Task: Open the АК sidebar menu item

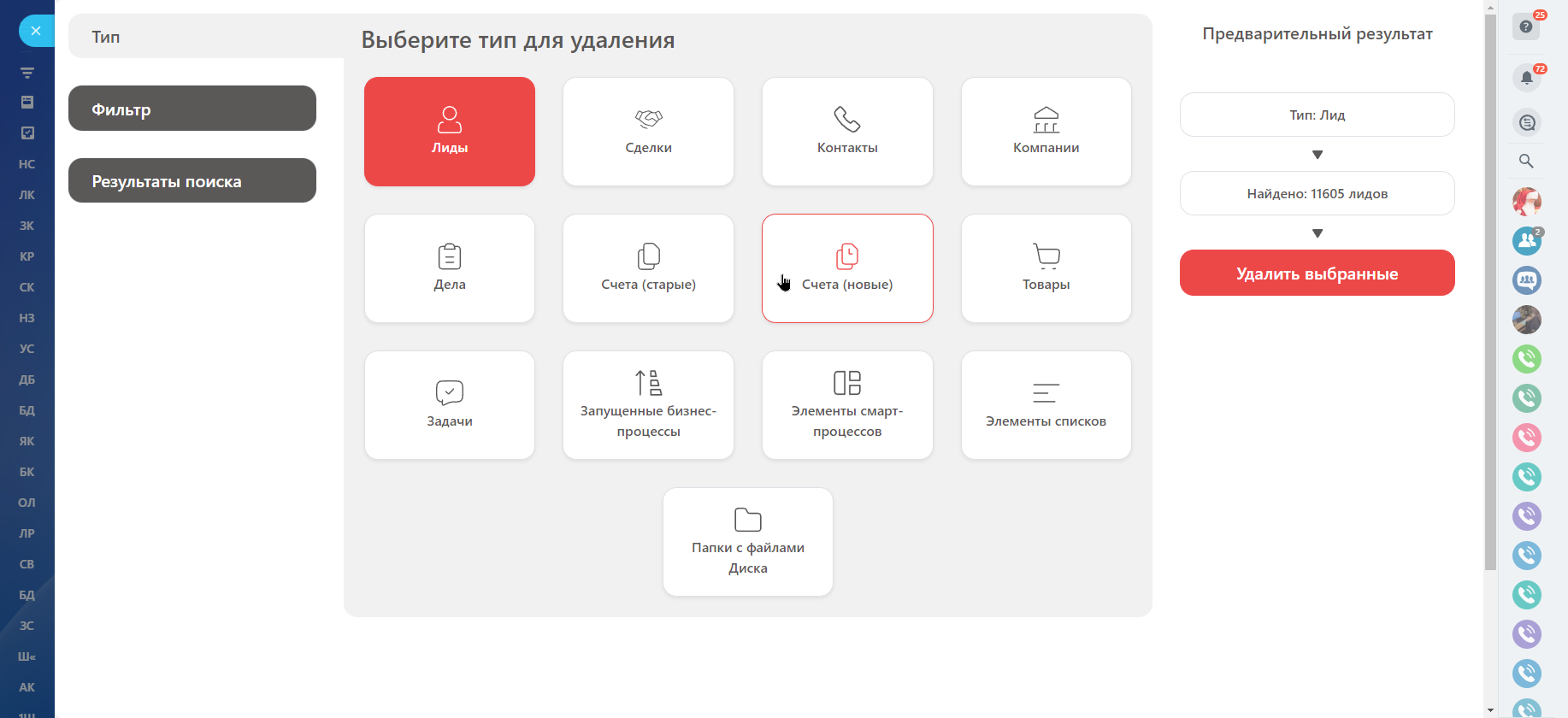Action: tap(27, 687)
